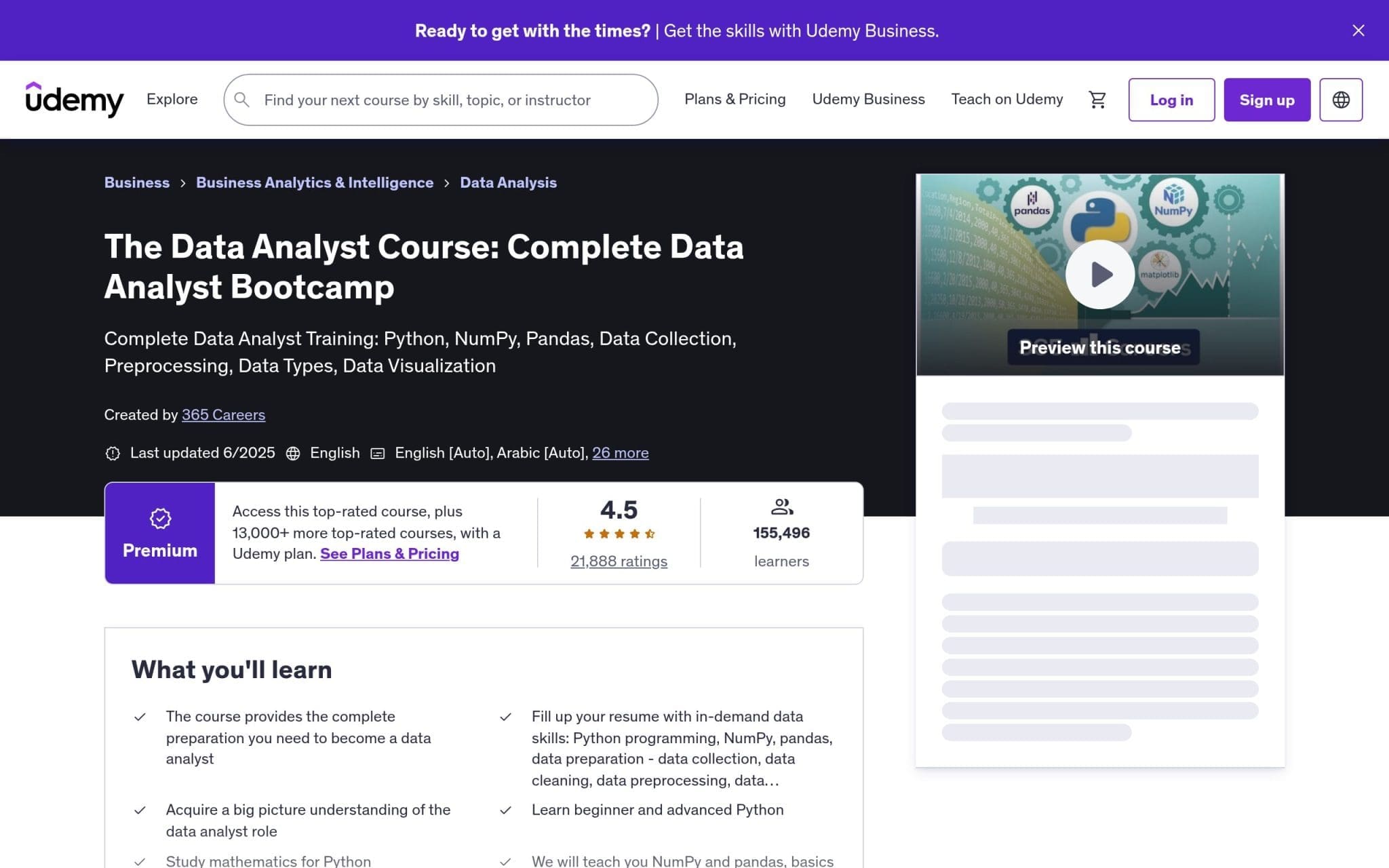Click the banner text Ready to get with the times

point(532,31)
